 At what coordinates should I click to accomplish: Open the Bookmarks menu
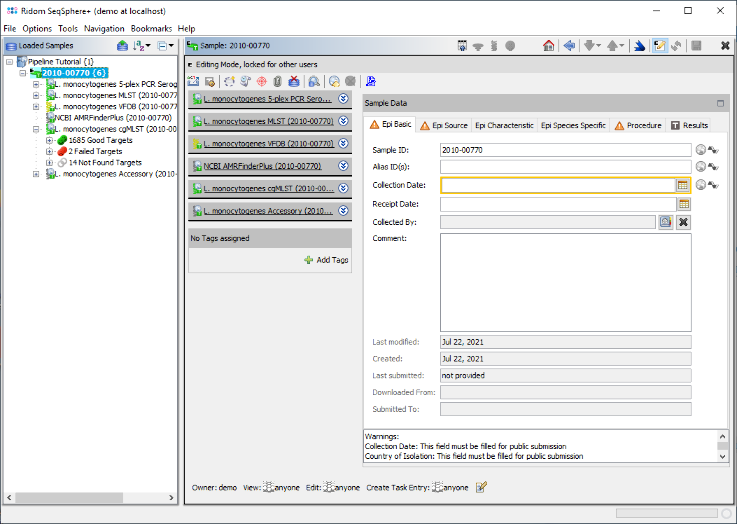point(150,29)
